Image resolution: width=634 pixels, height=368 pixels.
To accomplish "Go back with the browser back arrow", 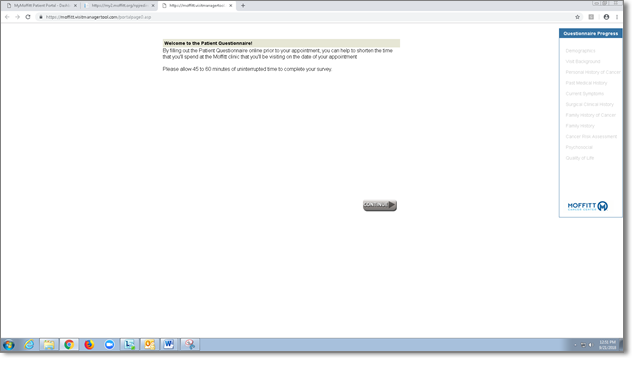I will point(7,17).
